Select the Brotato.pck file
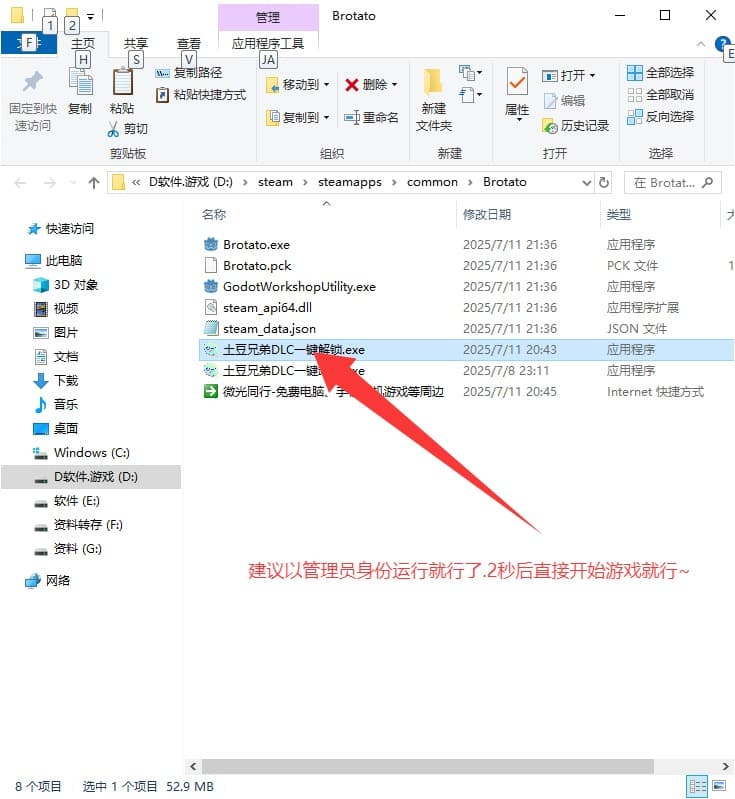 257,265
